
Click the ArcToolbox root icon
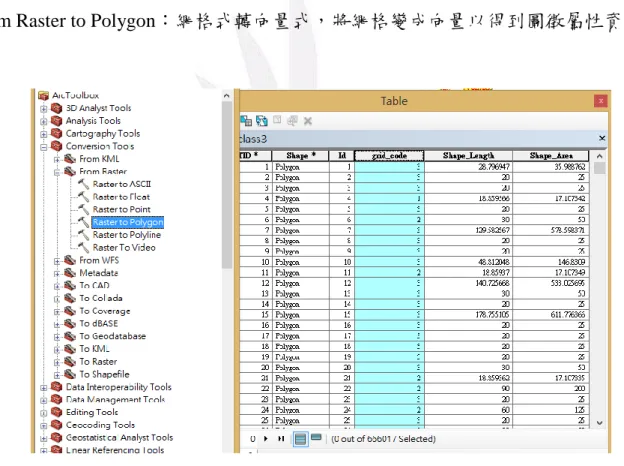[43, 96]
